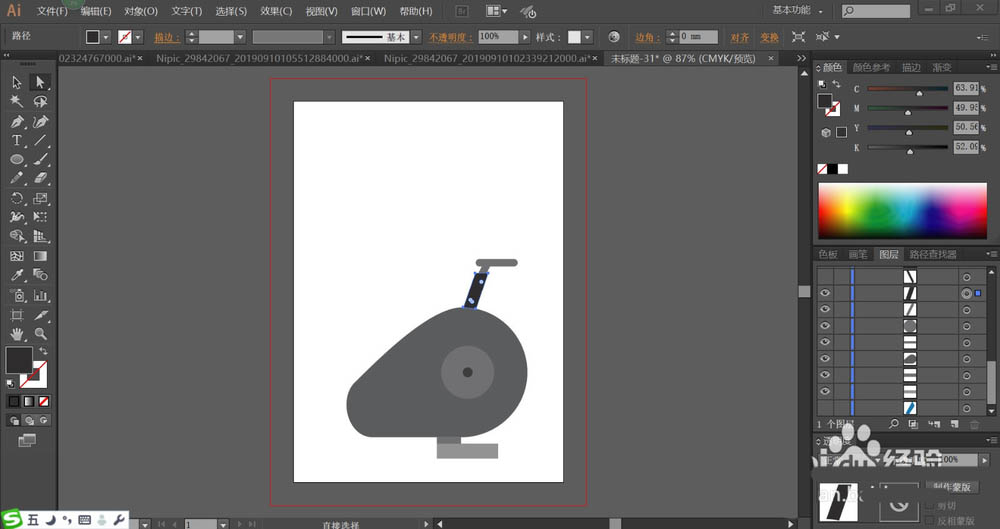Image resolution: width=1000 pixels, height=529 pixels.
Task: Select the Scale tool
Action: 40,198
